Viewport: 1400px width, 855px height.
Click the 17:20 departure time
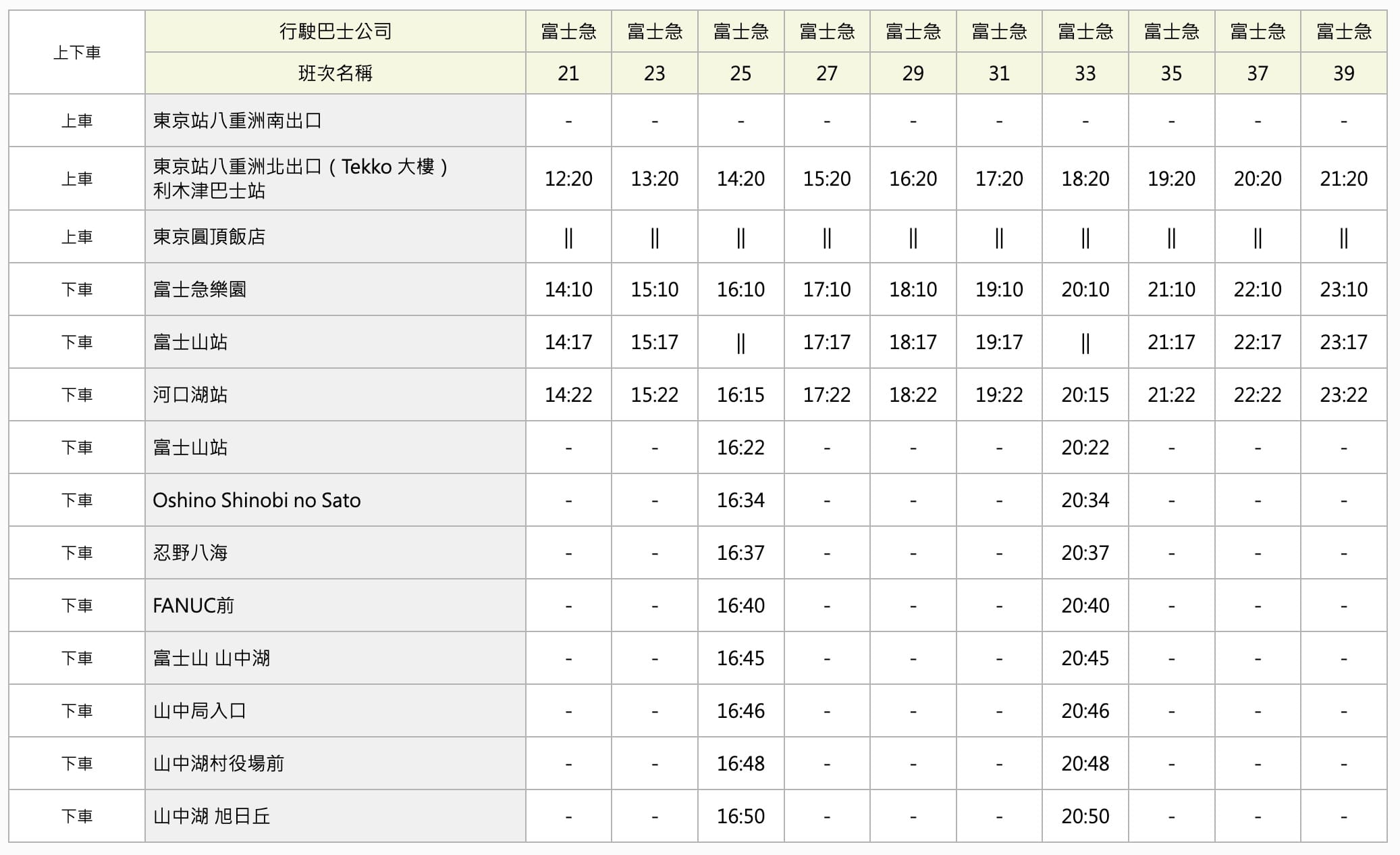999,178
